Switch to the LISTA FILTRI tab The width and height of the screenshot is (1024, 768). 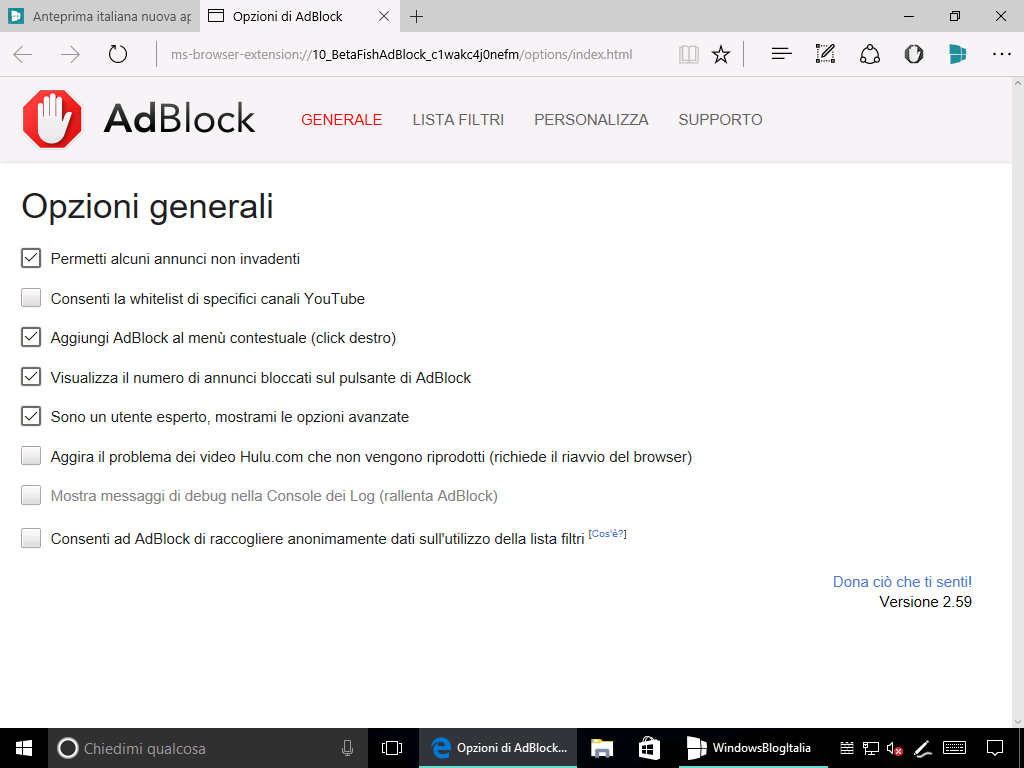coord(458,120)
